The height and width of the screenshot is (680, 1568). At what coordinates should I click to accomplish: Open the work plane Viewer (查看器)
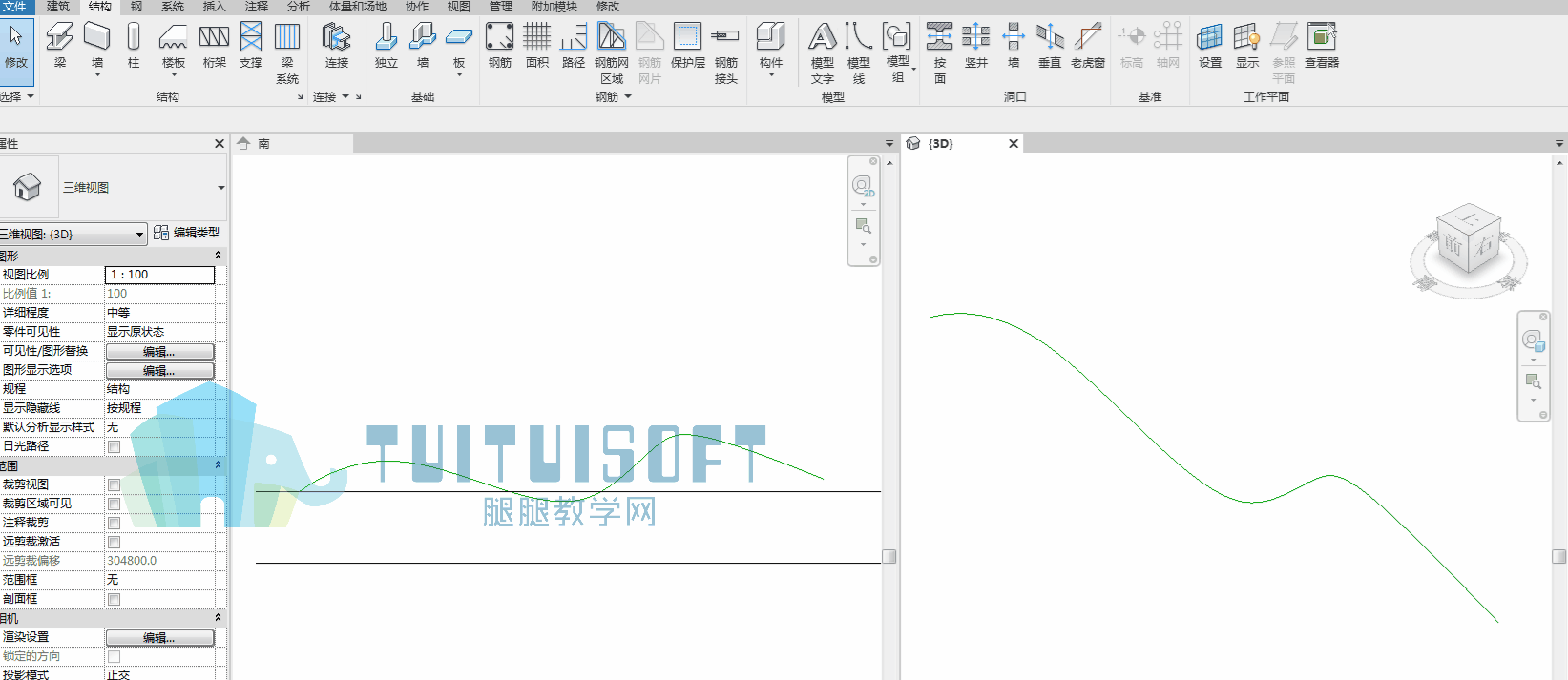[x=1322, y=45]
